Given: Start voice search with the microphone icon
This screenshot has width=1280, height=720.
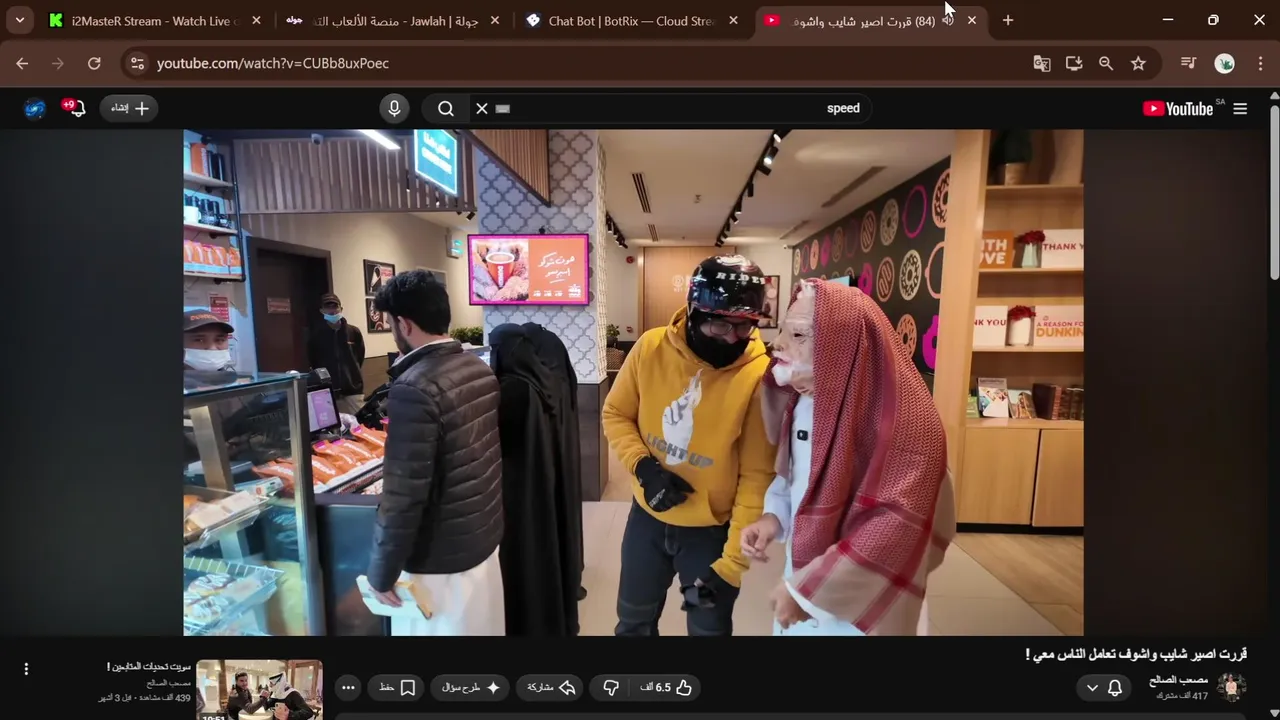Looking at the screenshot, I should tap(394, 108).
